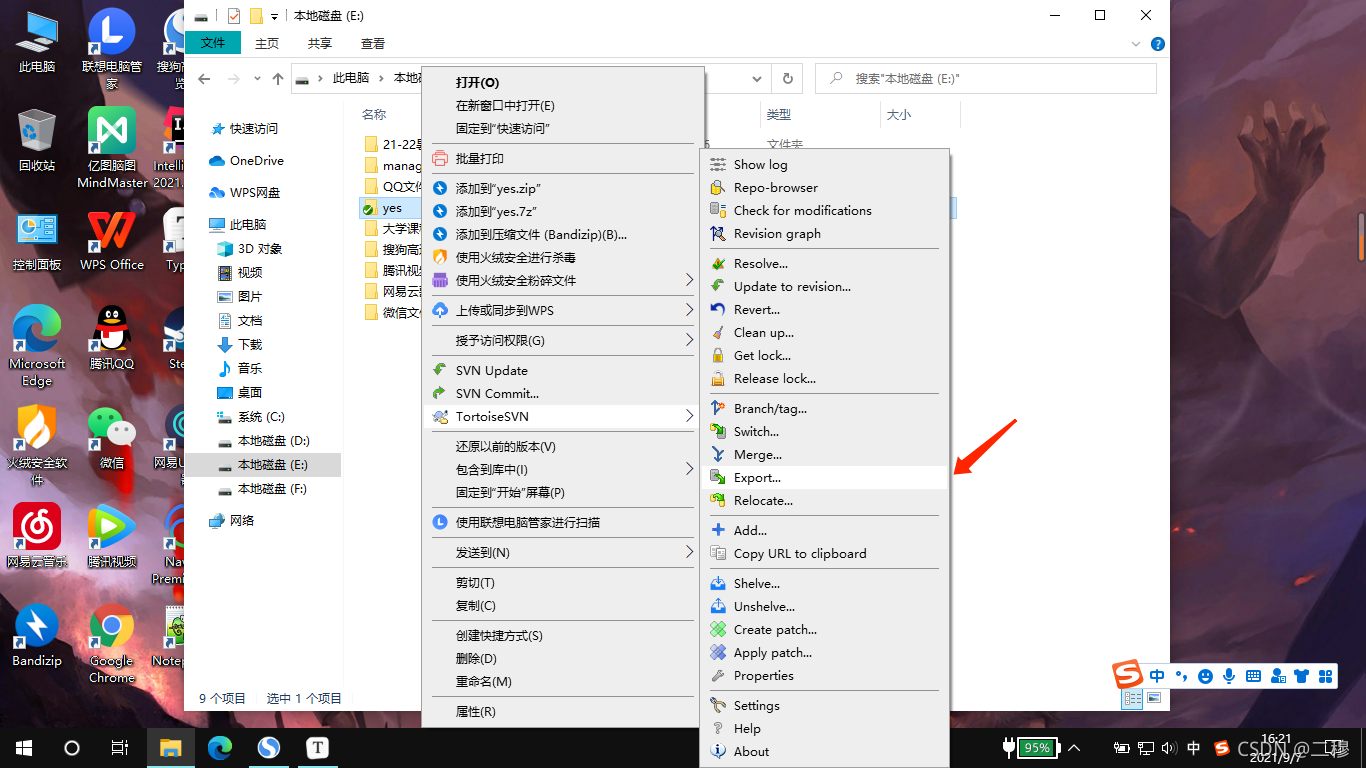1366x768 pixels.
Task: Click the Help question mark button
Action: coord(1157,43)
